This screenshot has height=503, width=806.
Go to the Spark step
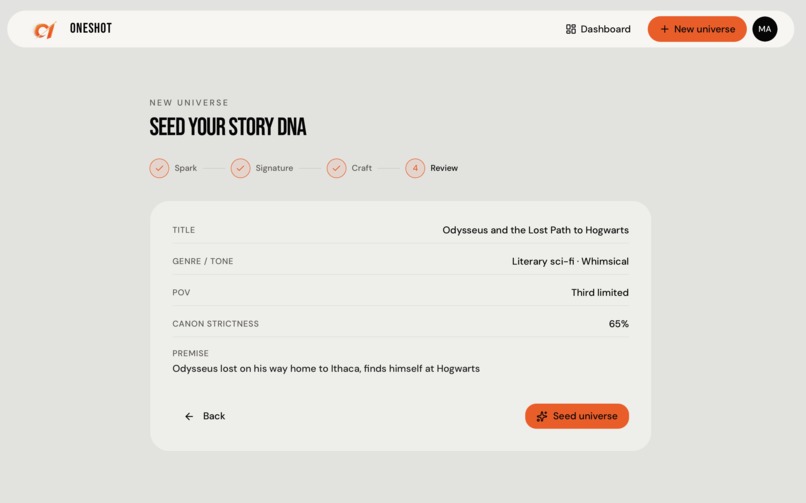[x=173, y=168]
